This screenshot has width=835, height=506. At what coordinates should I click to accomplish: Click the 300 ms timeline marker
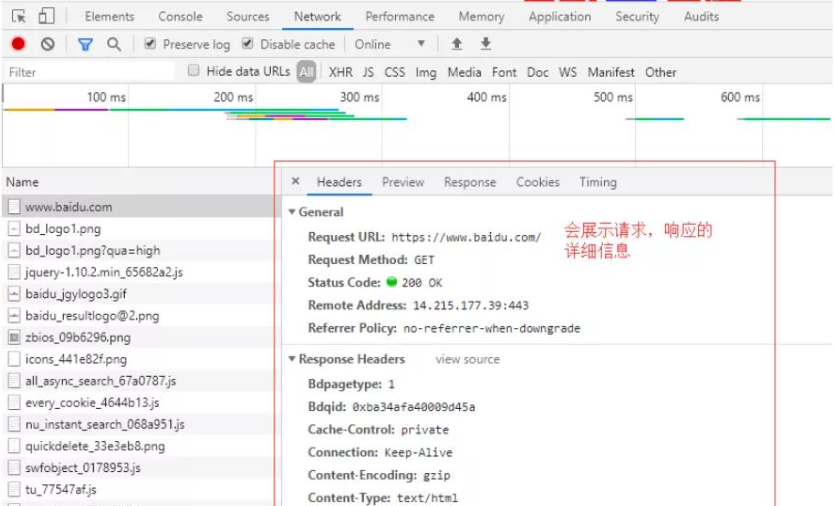pos(359,97)
